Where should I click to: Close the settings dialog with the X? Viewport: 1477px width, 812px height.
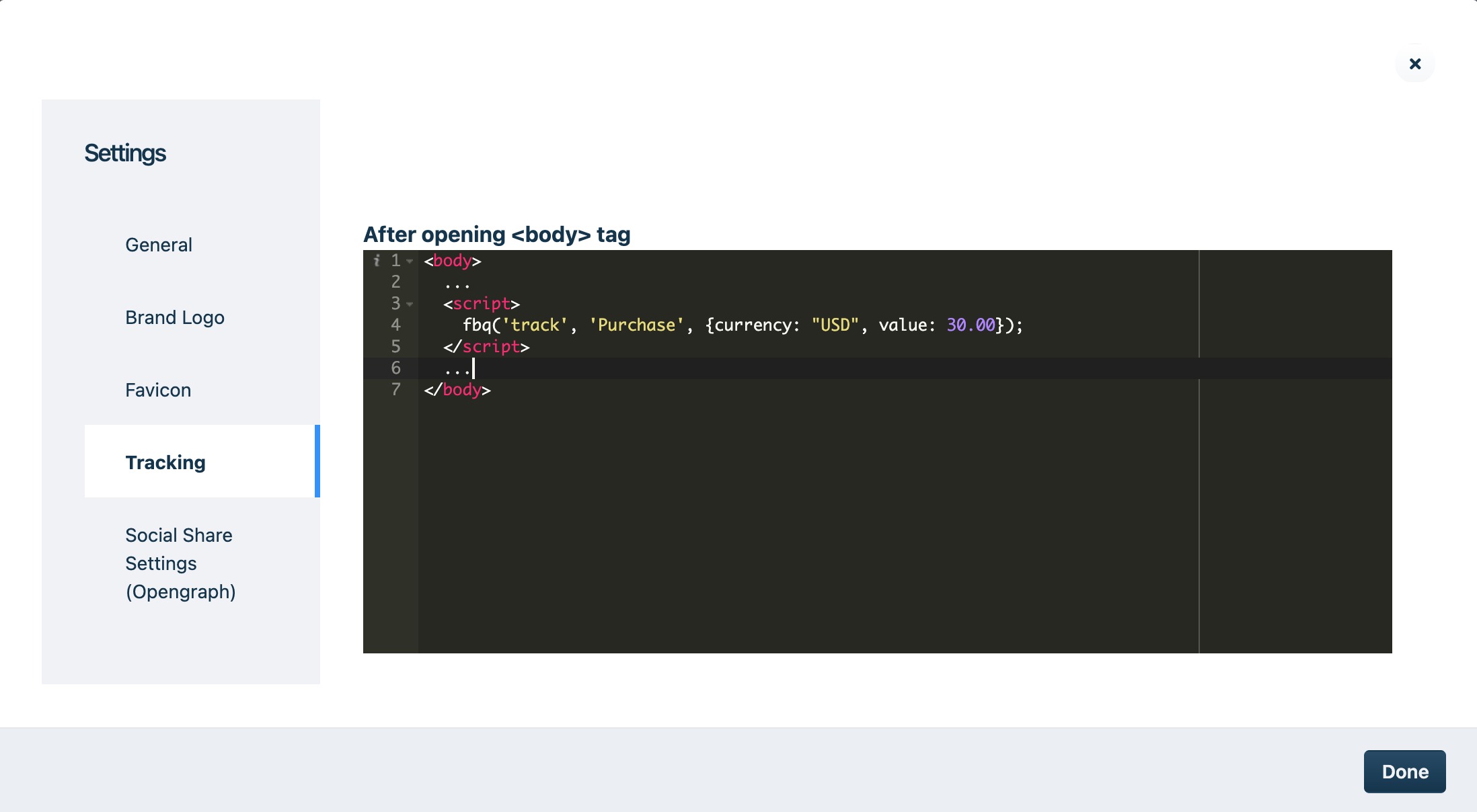coord(1414,64)
